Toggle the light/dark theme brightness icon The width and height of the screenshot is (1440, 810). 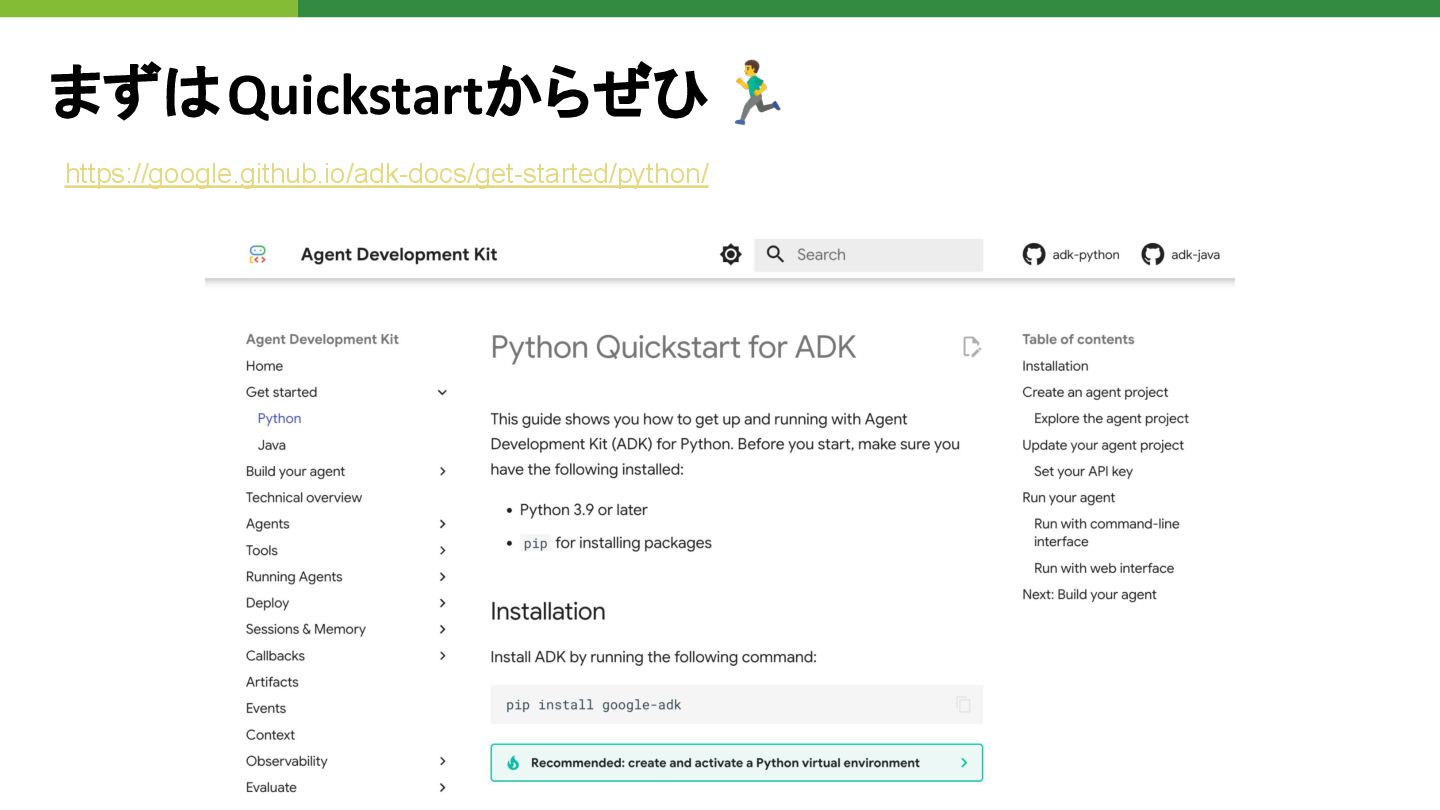(x=731, y=254)
